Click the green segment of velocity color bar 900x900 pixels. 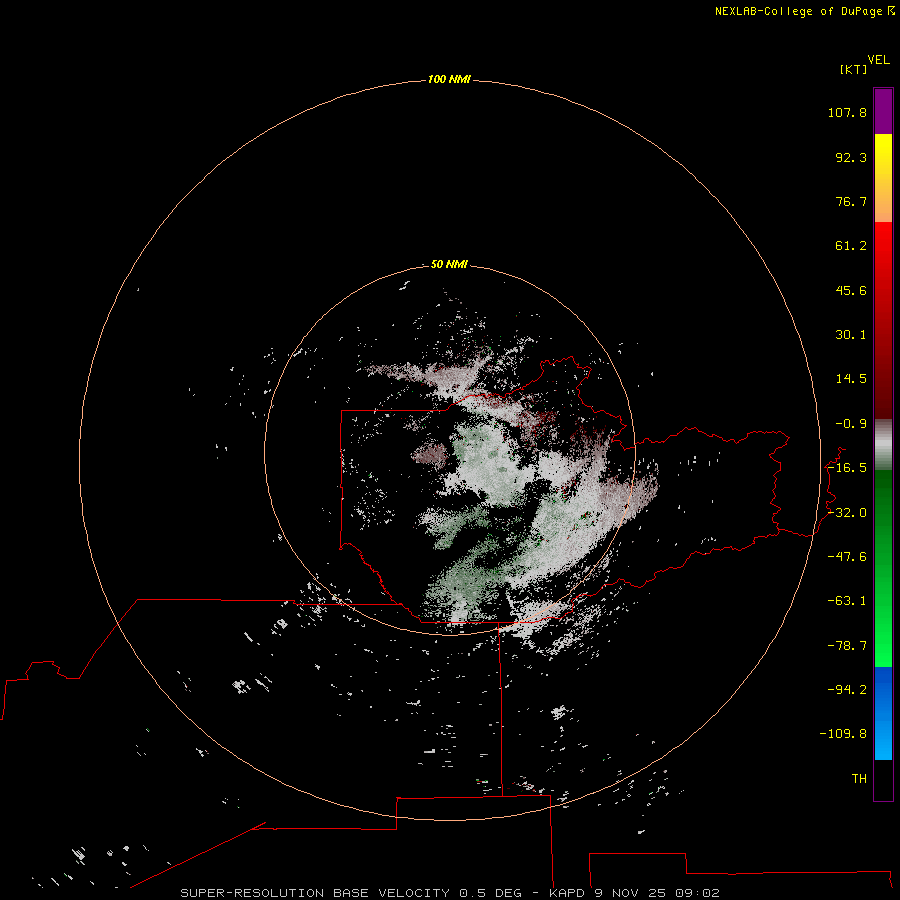(x=883, y=568)
